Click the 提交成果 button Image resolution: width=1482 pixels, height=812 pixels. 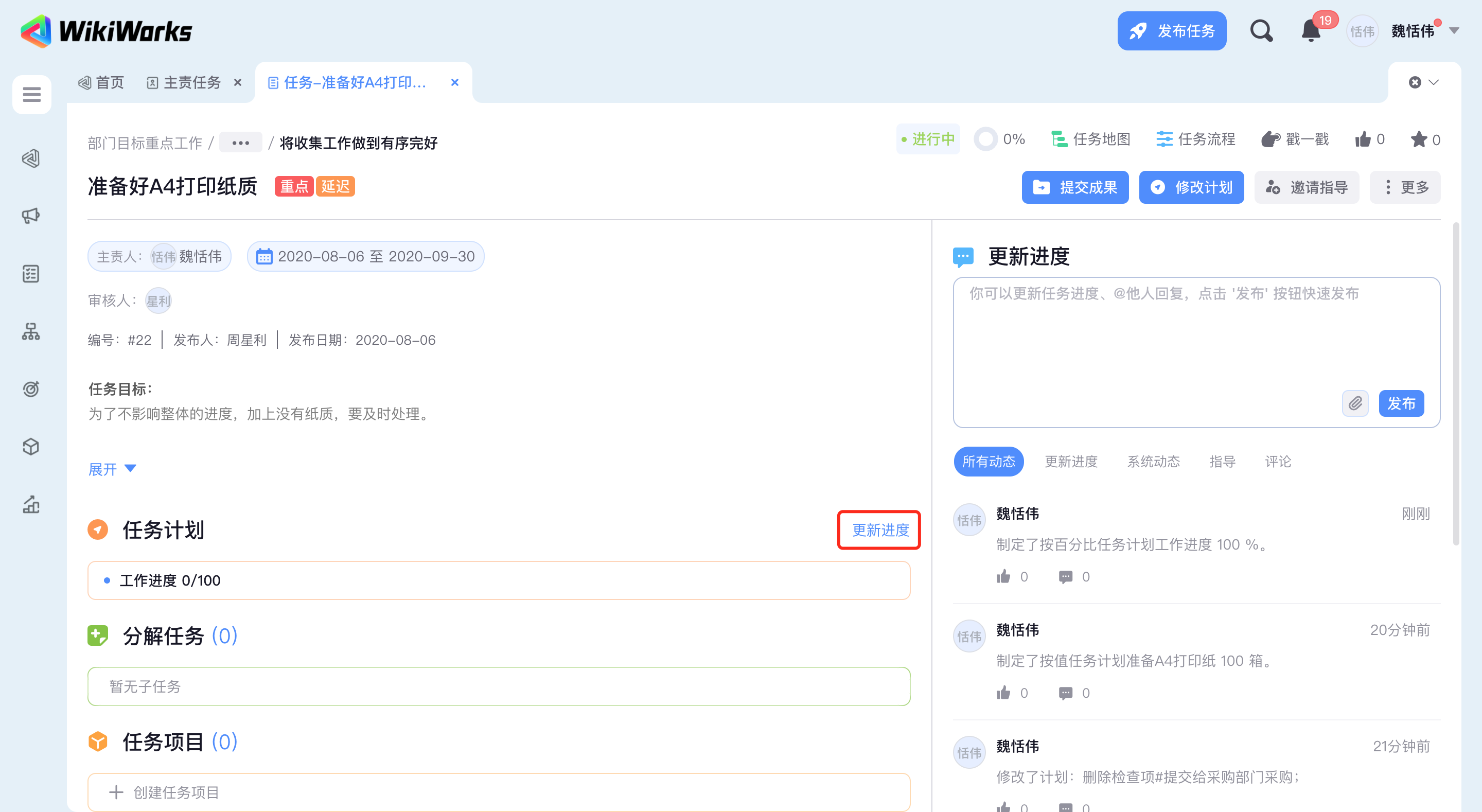(x=1074, y=187)
